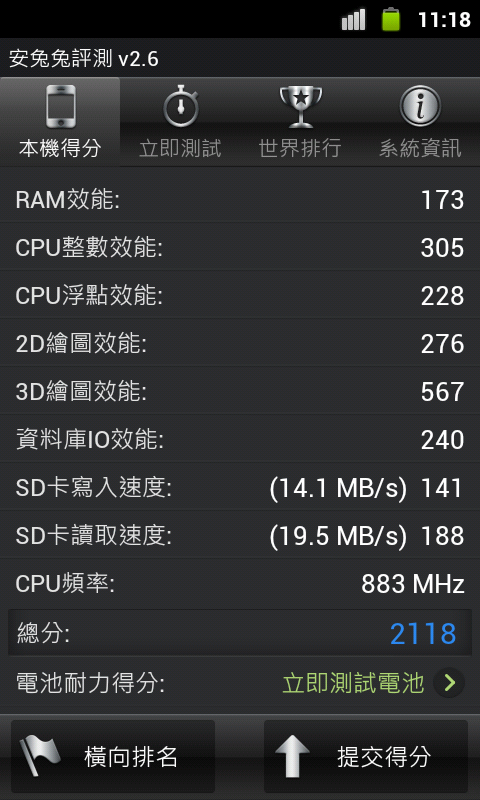The image size is (480, 800).
Task: Tap the signal strength icon in status bar
Action: click(x=353, y=20)
